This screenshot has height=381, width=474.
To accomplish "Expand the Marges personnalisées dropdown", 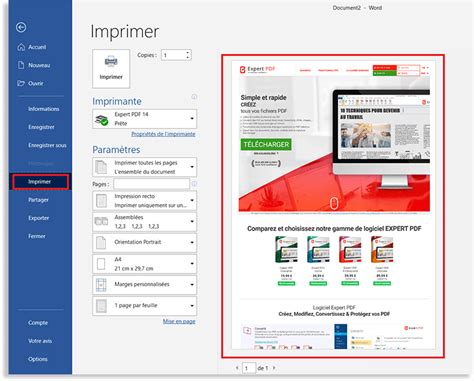I will (x=144, y=285).
